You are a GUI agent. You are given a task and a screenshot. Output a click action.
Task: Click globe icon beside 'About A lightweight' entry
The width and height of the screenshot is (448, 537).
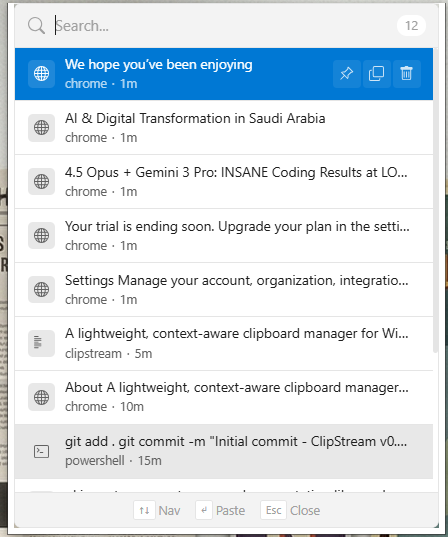[41, 397]
